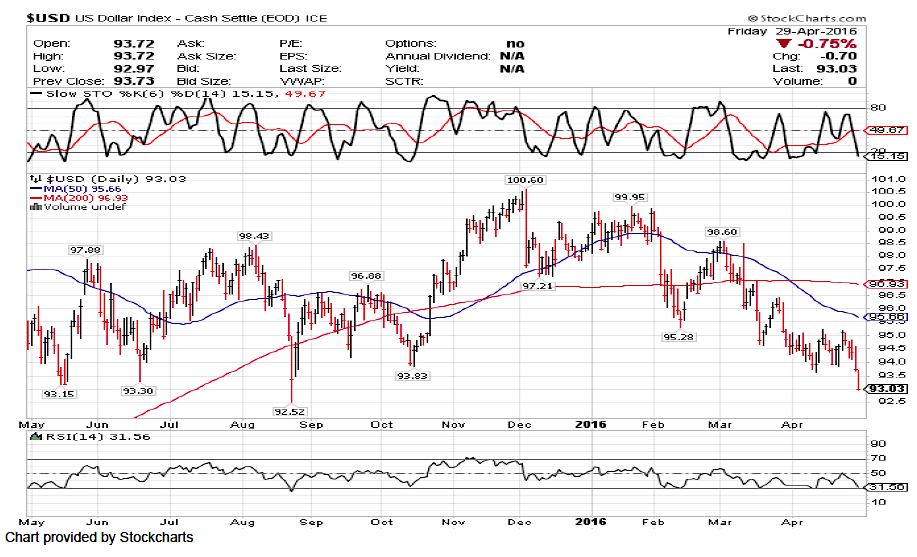The image size is (917, 557).
Task: Click the 93.15 low price label
Action: tap(59, 394)
